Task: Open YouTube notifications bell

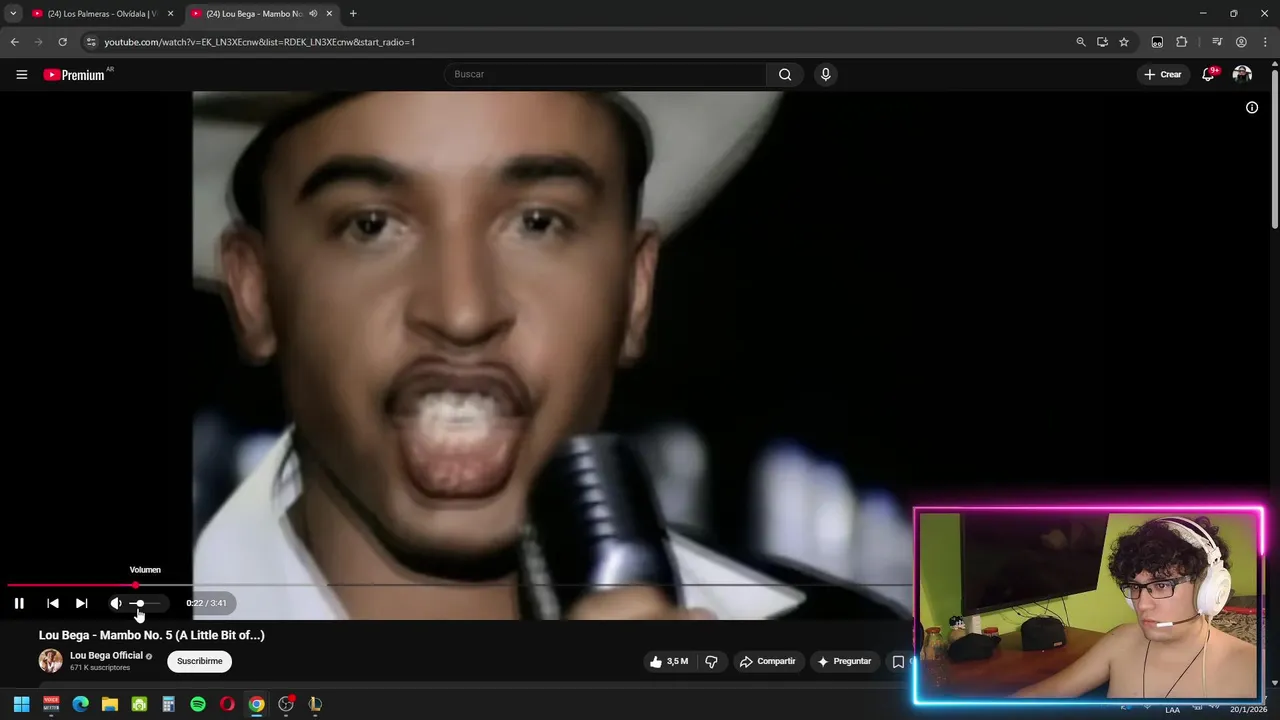Action: [1208, 74]
